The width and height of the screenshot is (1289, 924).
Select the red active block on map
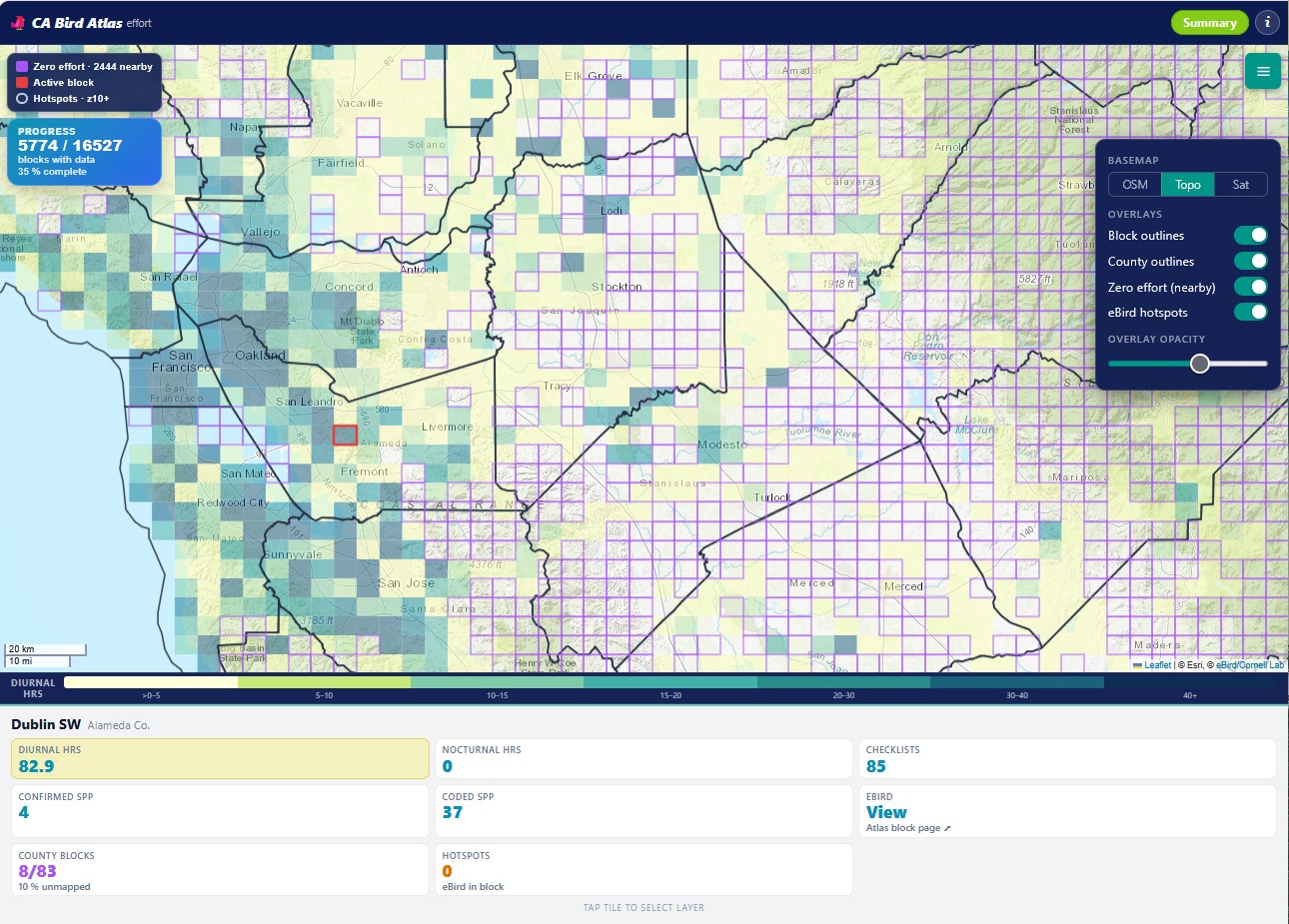[x=345, y=436]
